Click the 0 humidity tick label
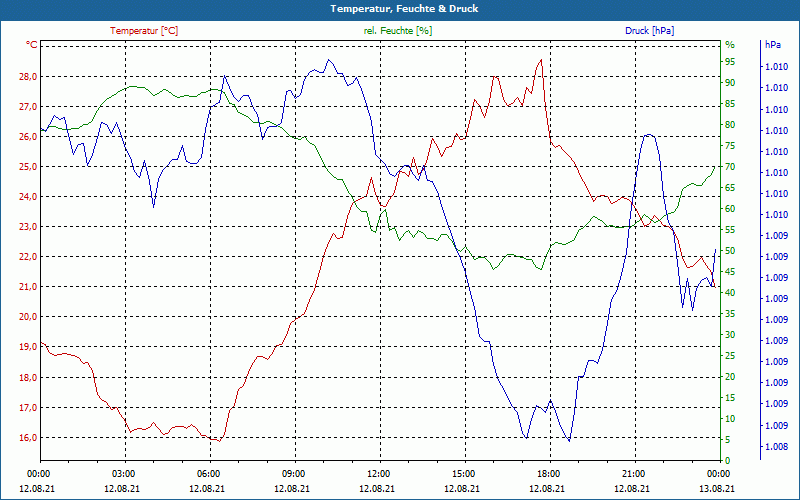This screenshot has width=800, height=500. click(728, 461)
